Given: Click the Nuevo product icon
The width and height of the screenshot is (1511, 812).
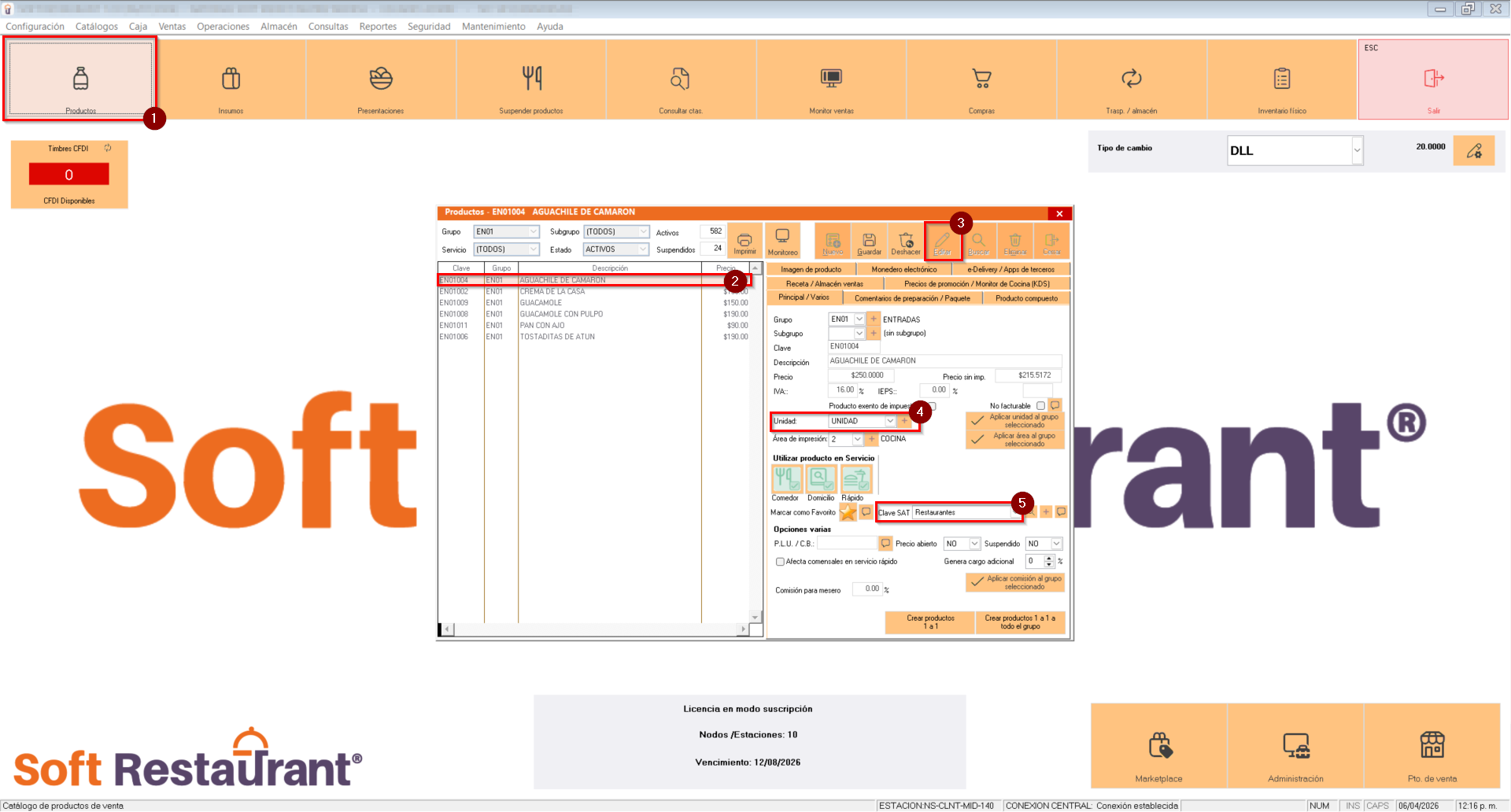Looking at the screenshot, I should [x=833, y=241].
